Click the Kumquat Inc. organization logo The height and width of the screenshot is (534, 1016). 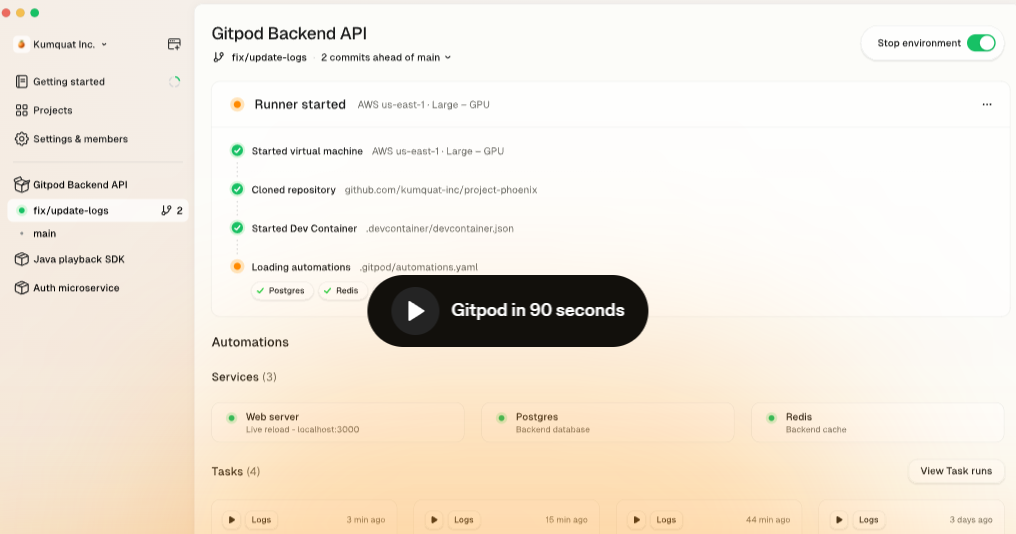pyautogui.click(x=21, y=44)
